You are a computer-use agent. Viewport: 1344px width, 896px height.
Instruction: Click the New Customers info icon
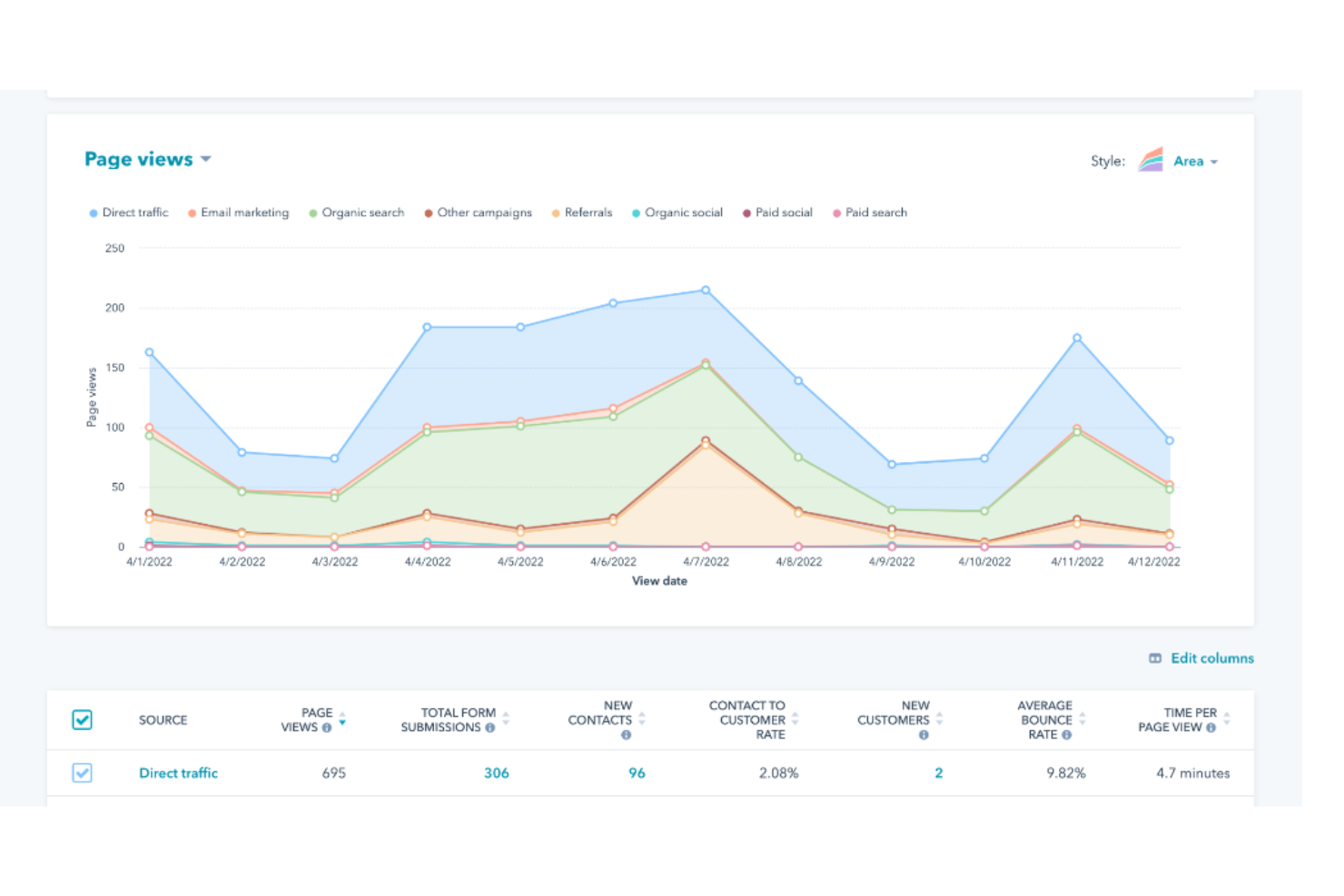[924, 736]
